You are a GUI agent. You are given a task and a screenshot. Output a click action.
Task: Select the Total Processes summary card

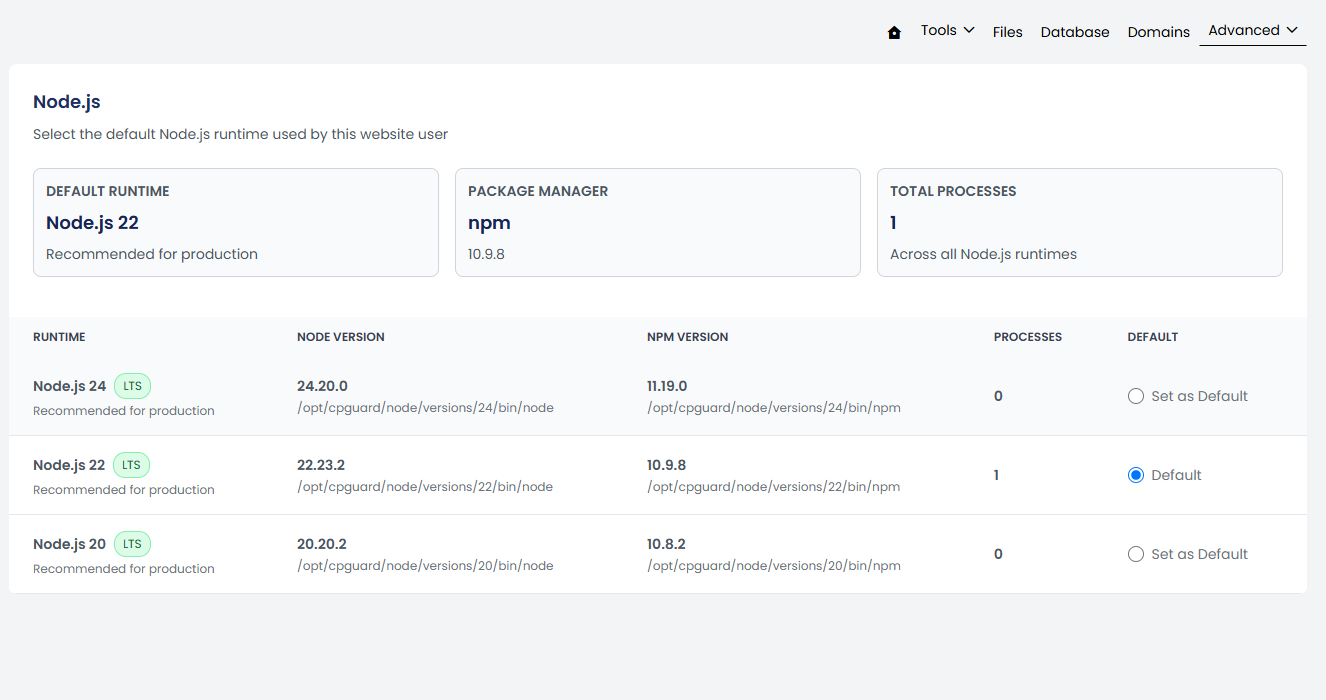click(x=1080, y=222)
